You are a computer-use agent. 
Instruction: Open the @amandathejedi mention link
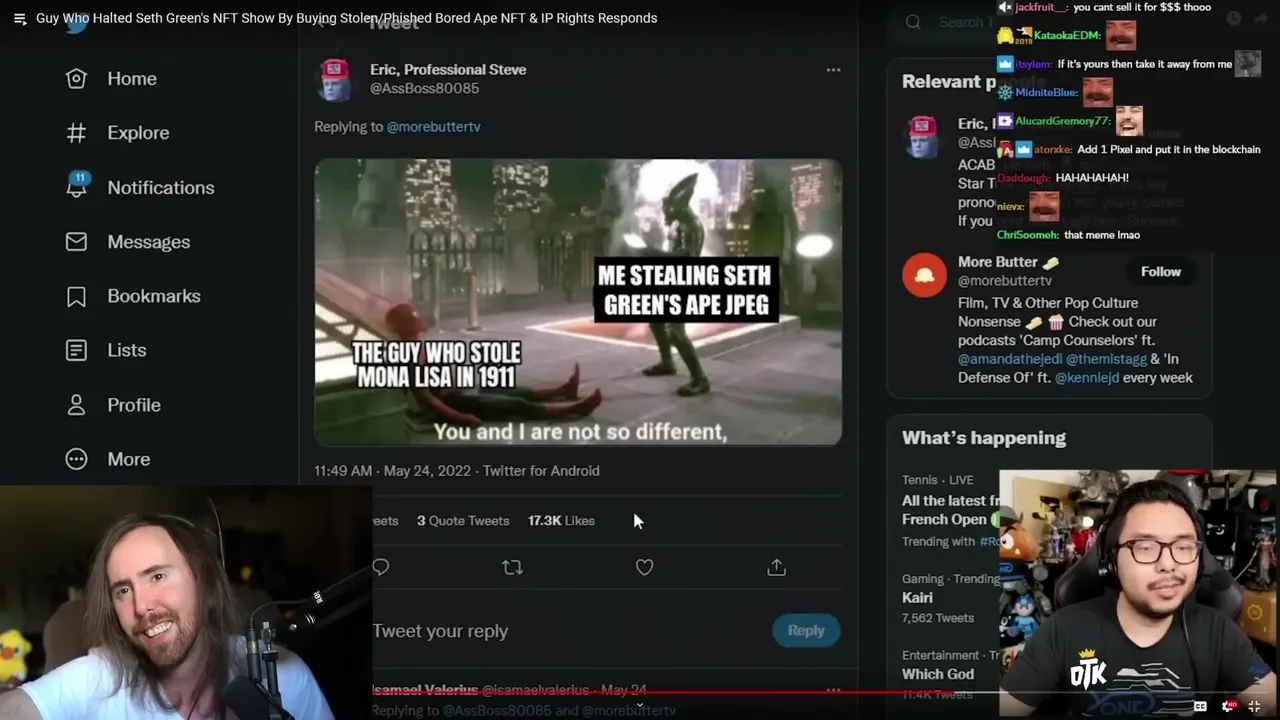click(1009, 359)
